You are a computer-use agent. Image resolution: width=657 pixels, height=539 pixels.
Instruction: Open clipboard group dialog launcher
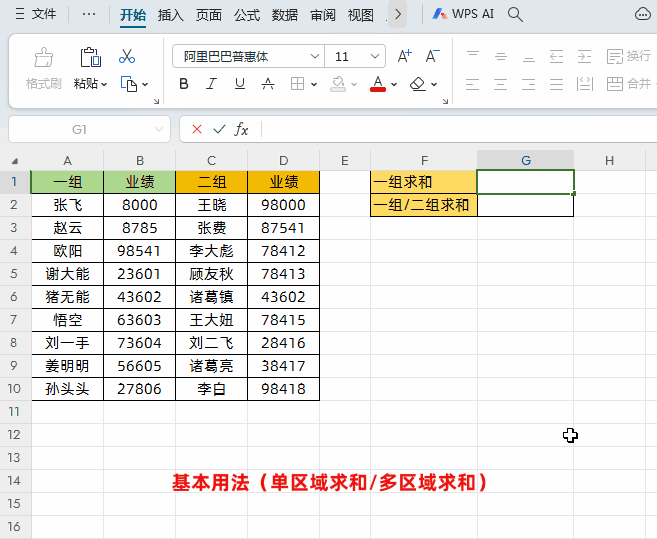156,101
